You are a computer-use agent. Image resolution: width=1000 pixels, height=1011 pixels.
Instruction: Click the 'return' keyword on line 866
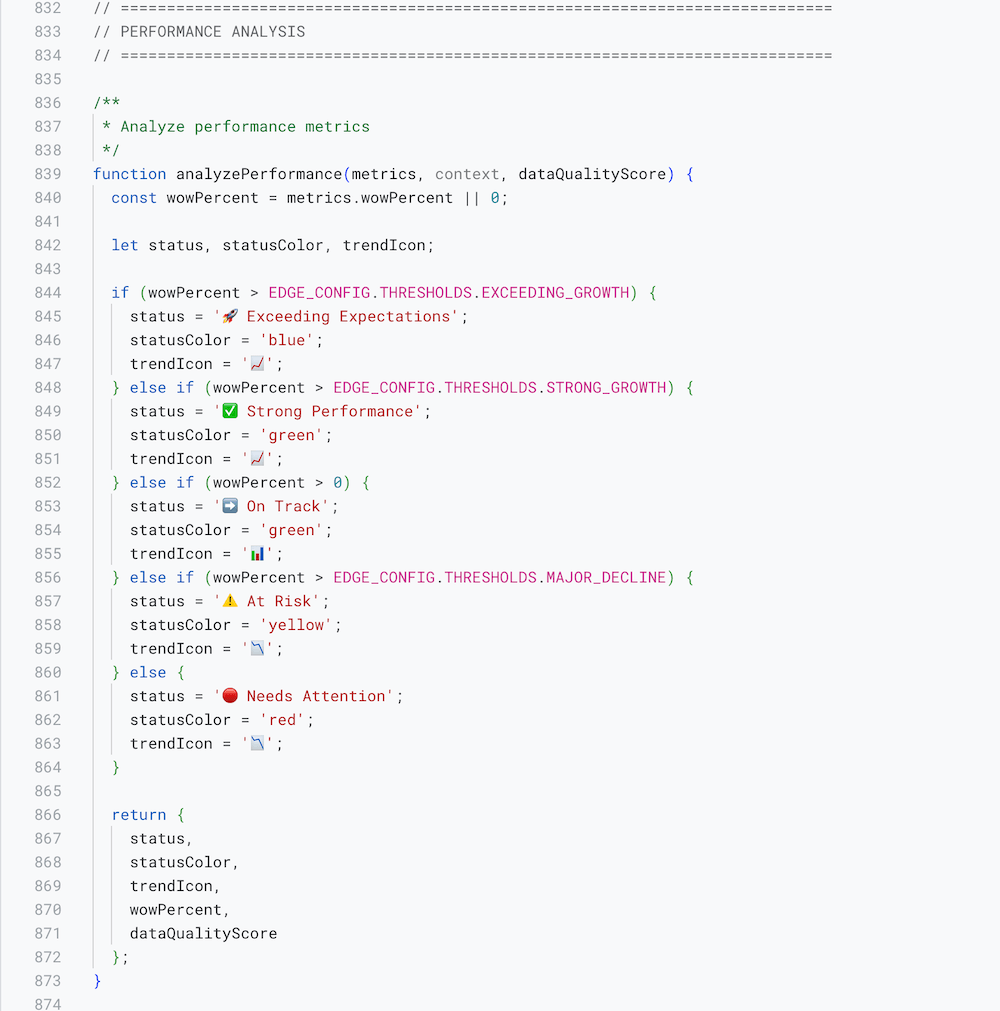139,815
